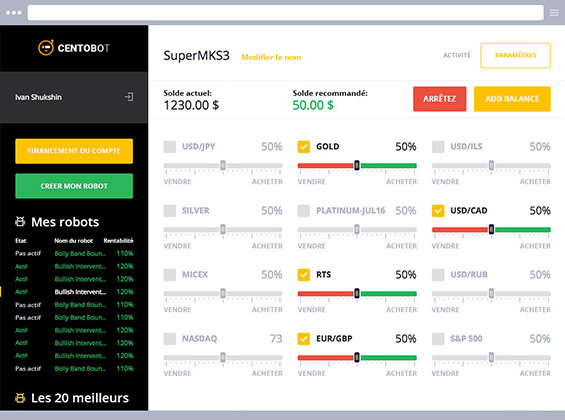The height and width of the screenshot is (420, 565).
Task: Enable the NASDAQ asset checkbox
Action: coord(170,339)
